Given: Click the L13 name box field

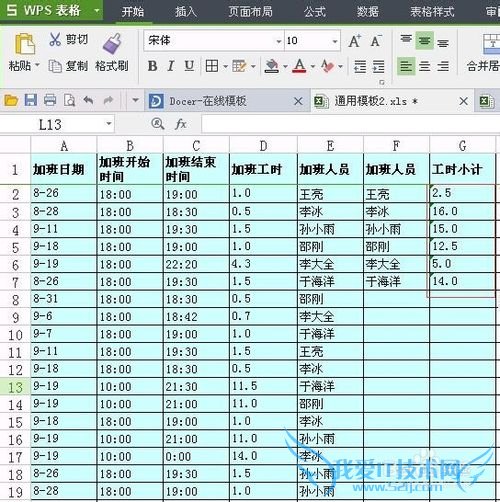Looking at the screenshot, I should [x=51, y=124].
